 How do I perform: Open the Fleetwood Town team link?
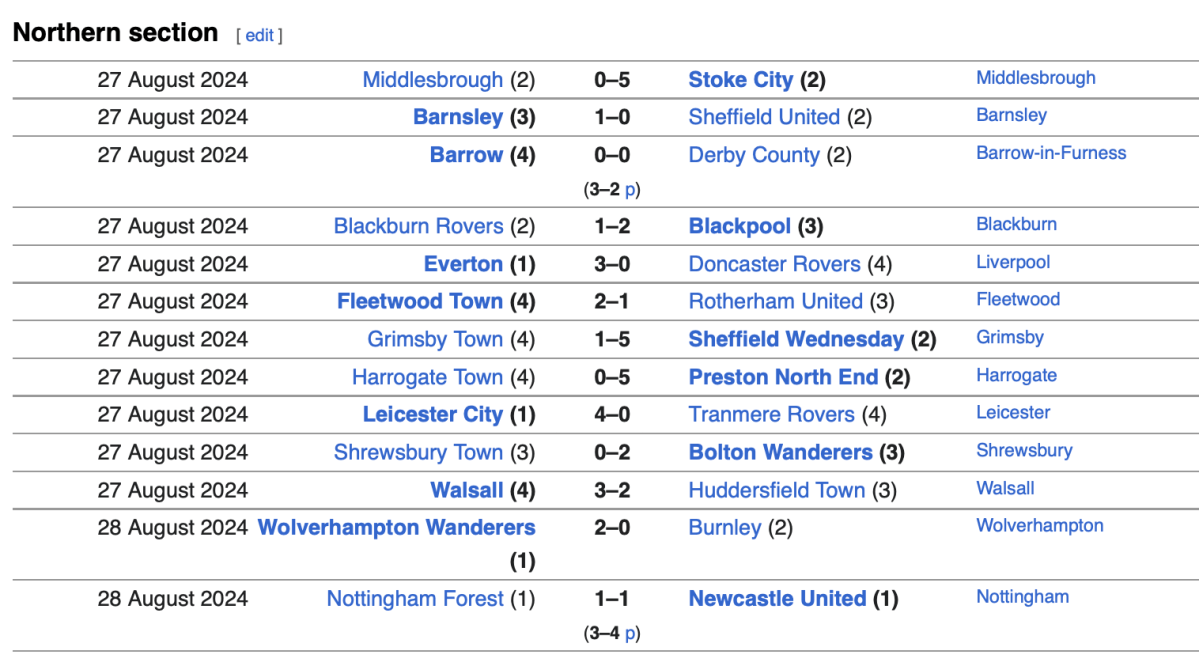click(420, 301)
